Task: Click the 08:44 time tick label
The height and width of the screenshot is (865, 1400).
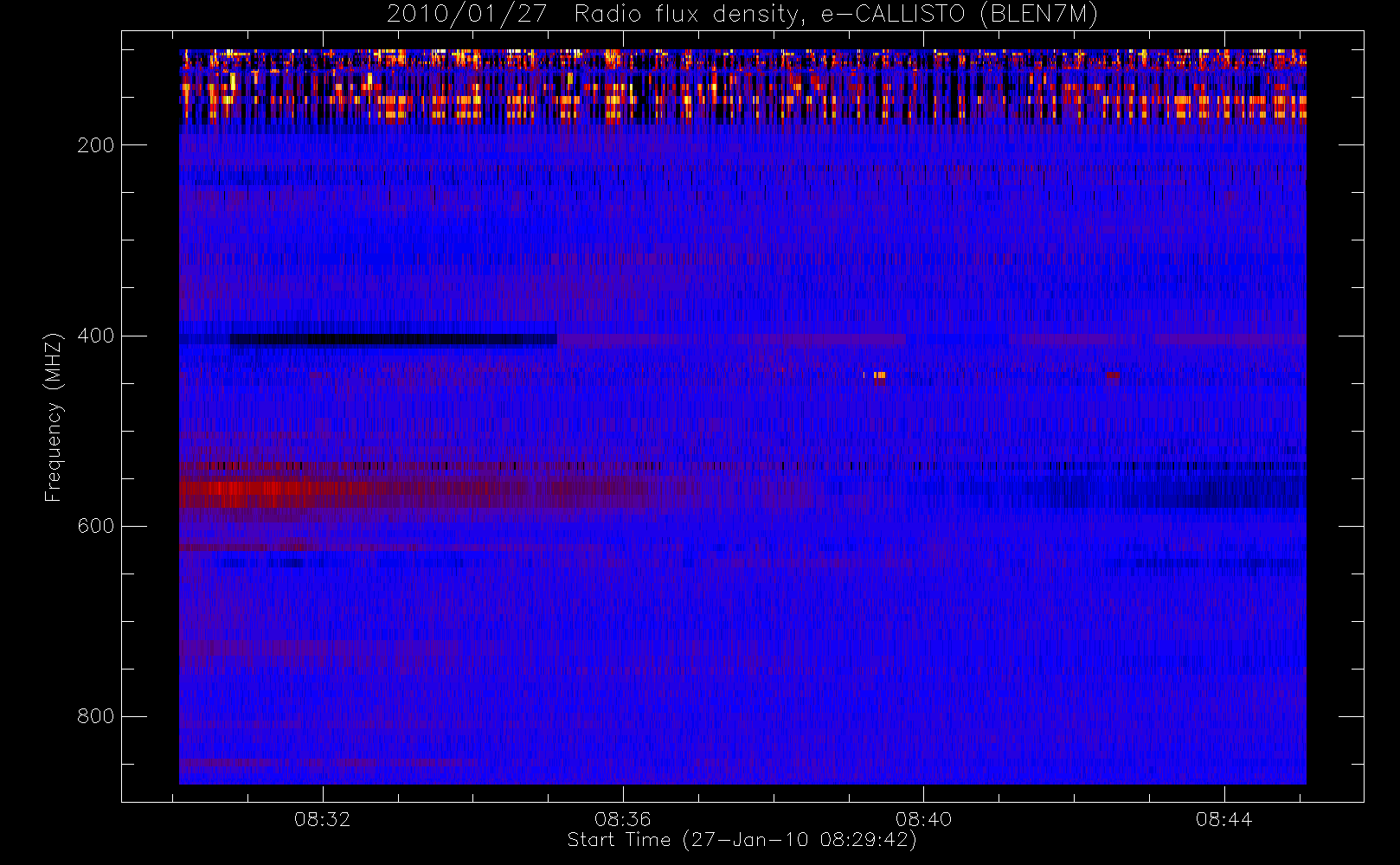Action: [x=1224, y=819]
